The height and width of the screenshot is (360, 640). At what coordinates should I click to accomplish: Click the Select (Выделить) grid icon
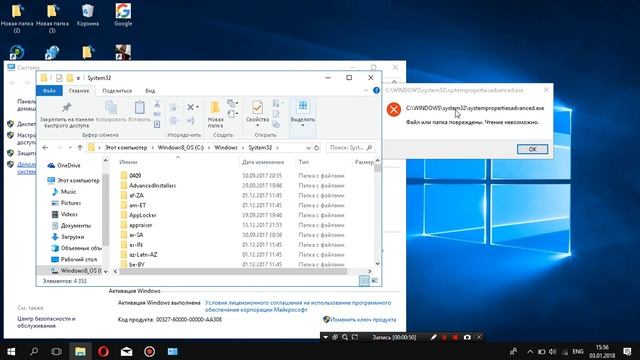pyautogui.click(x=303, y=106)
